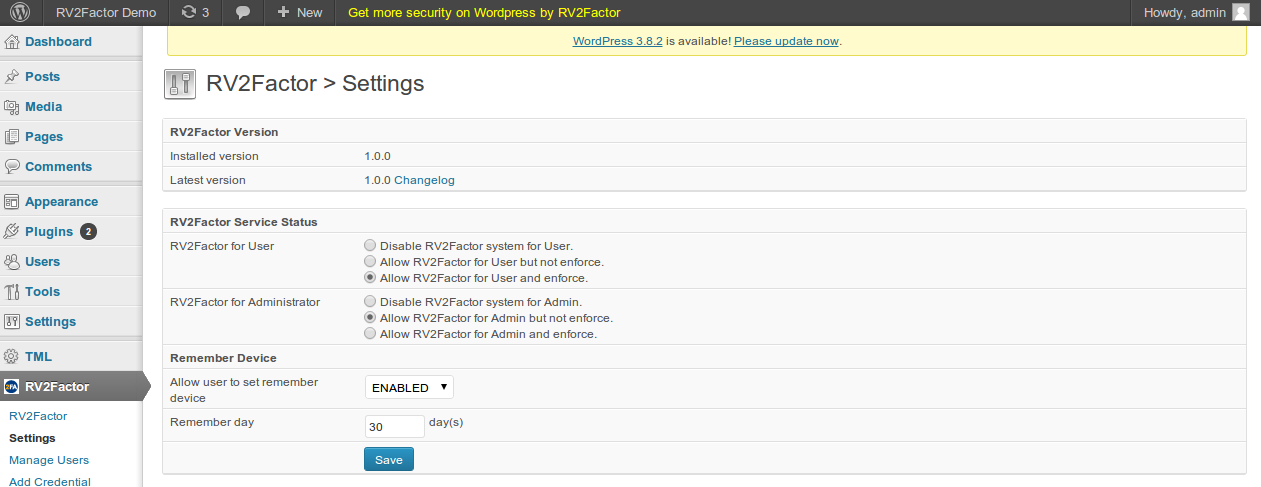Open the Pages menu
Viewport: 1261px width, 487px height.
tap(44, 137)
